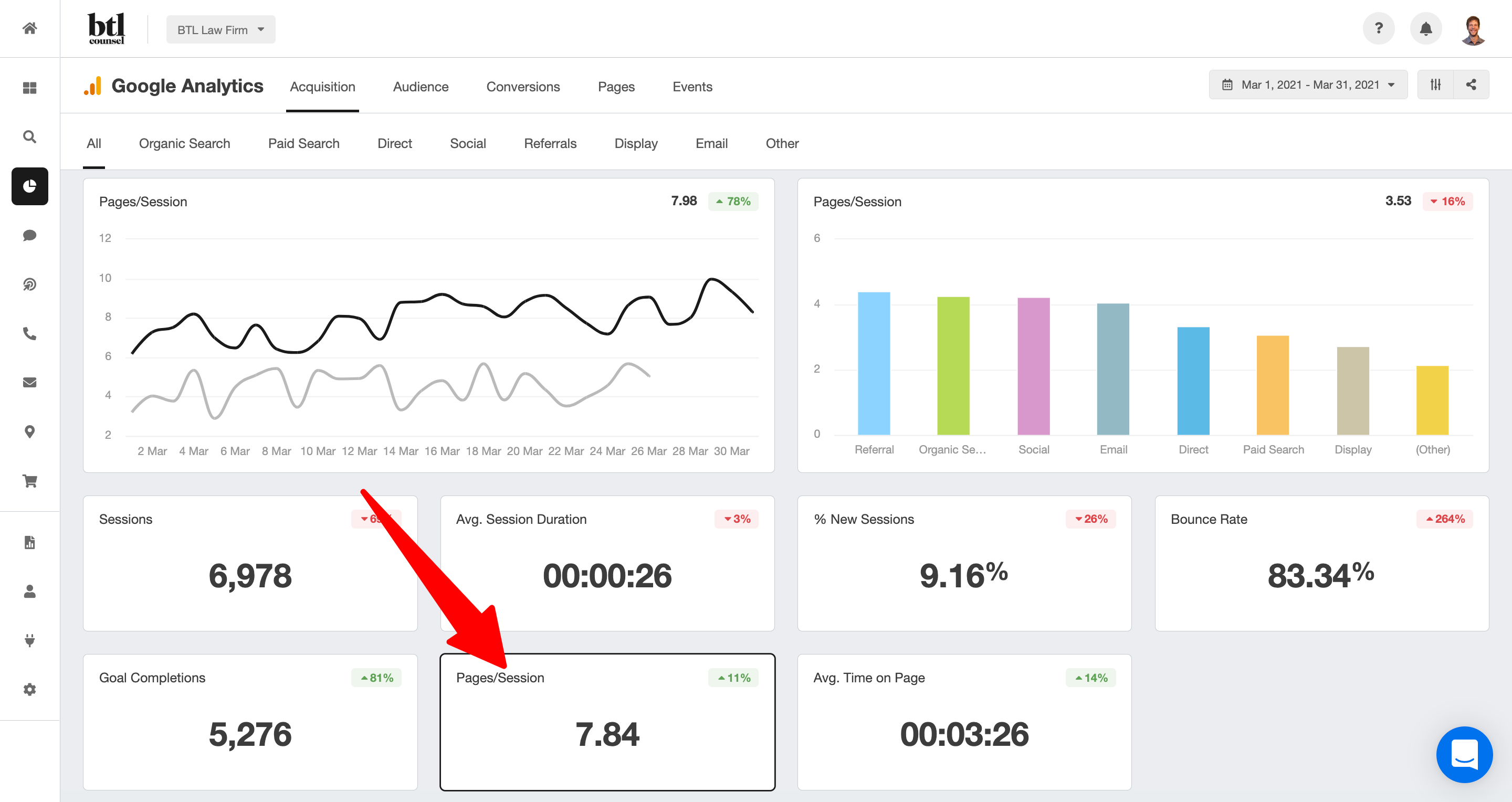1512x802 pixels.
Task: Open the user avatar menu
Action: pos(1473,29)
